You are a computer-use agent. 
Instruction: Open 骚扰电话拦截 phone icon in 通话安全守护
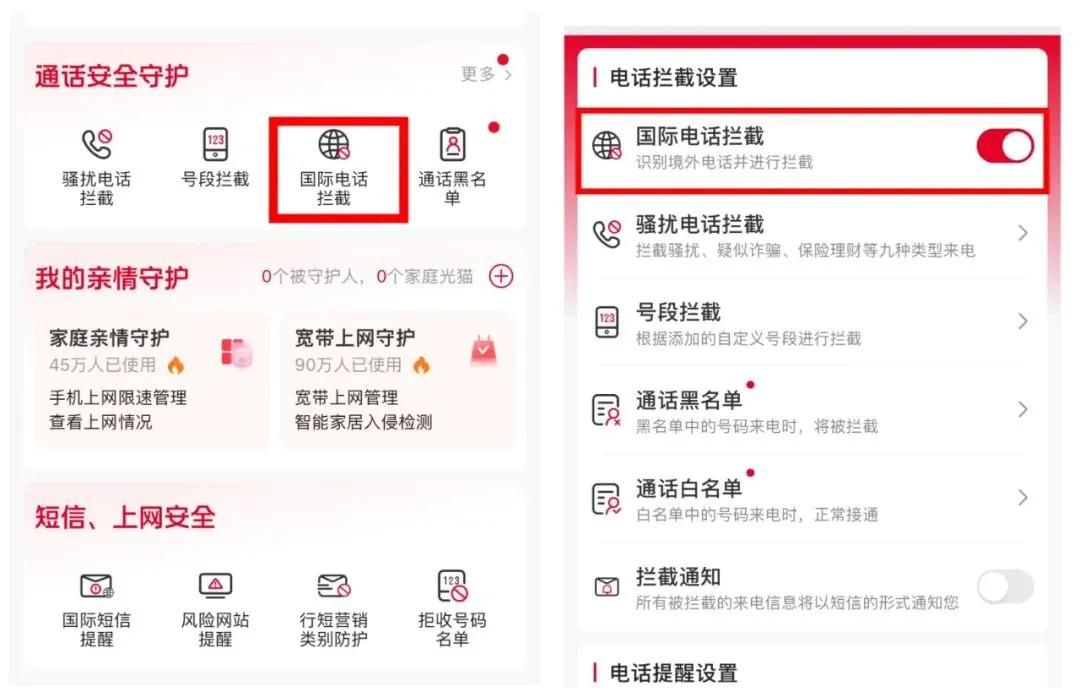pos(96,144)
